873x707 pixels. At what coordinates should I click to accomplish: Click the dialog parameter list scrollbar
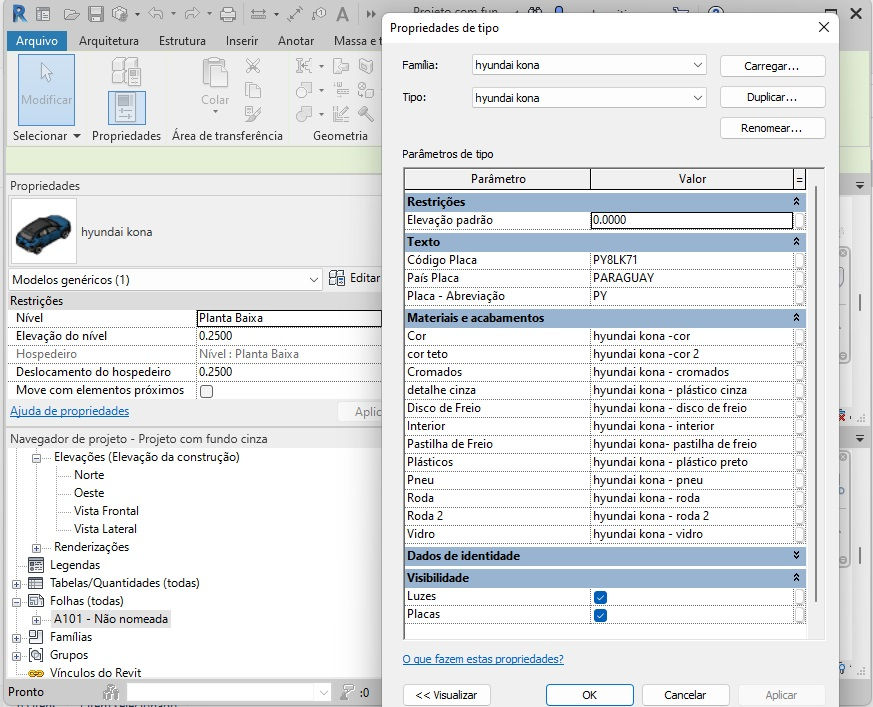coord(816,394)
